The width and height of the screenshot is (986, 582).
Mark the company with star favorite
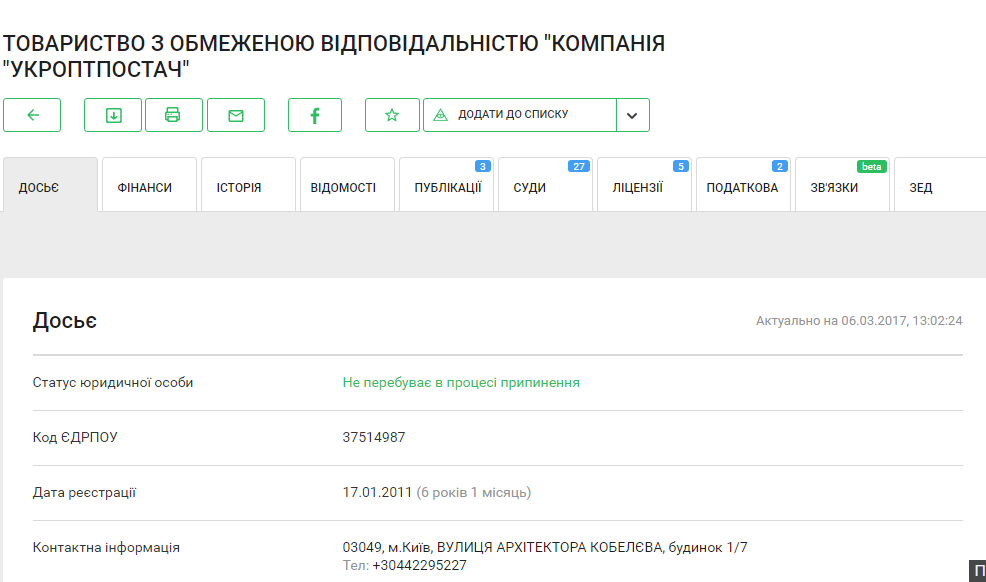[392, 115]
